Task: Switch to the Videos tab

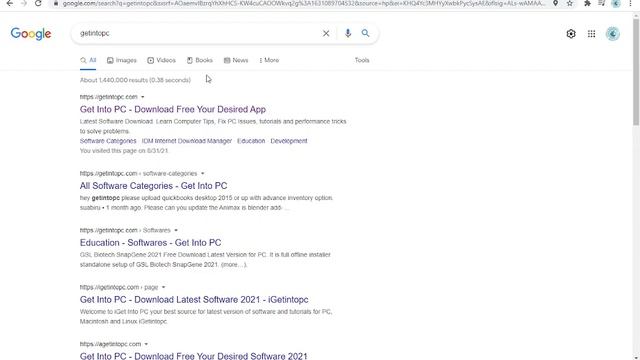Action: (161, 60)
